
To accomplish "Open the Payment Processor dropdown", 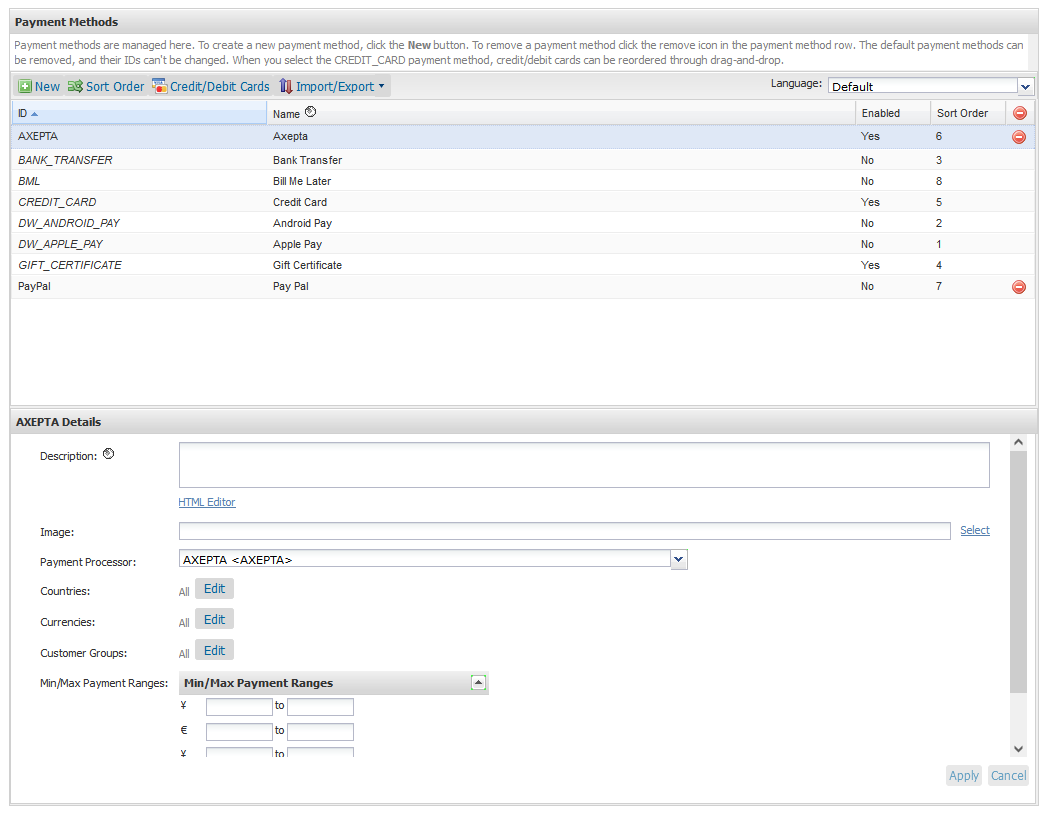I will click(x=679, y=560).
